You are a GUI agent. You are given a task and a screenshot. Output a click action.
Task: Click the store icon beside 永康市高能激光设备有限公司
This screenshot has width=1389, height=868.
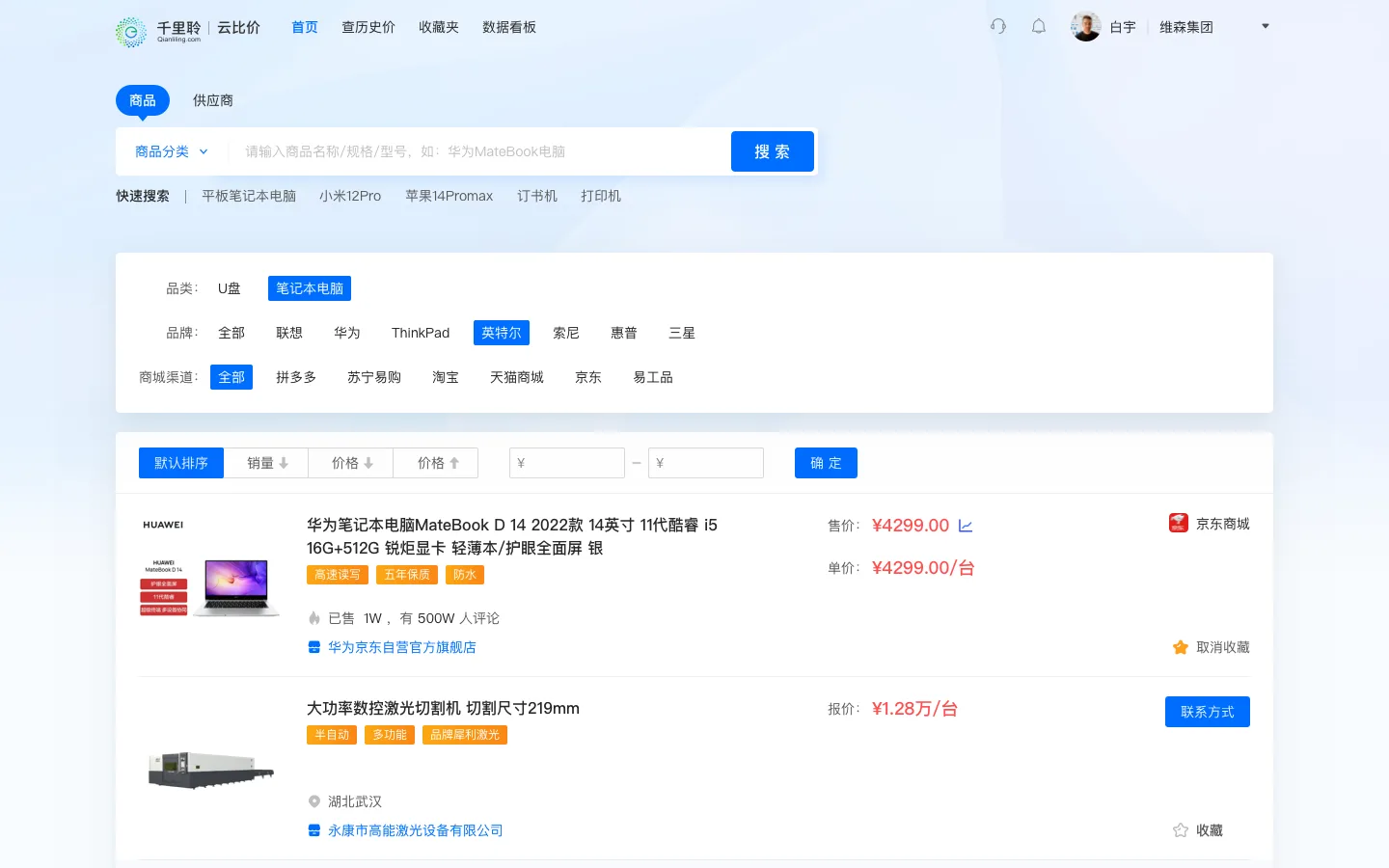(x=313, y=830)
